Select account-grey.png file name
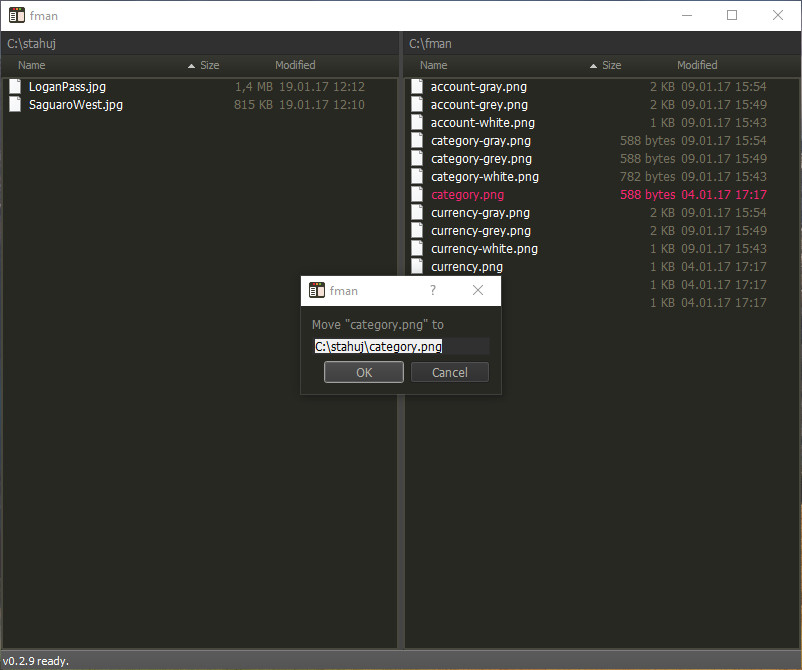Image resolution: width=802 pixels, height=670 pixels. click(x=479, y=105)
